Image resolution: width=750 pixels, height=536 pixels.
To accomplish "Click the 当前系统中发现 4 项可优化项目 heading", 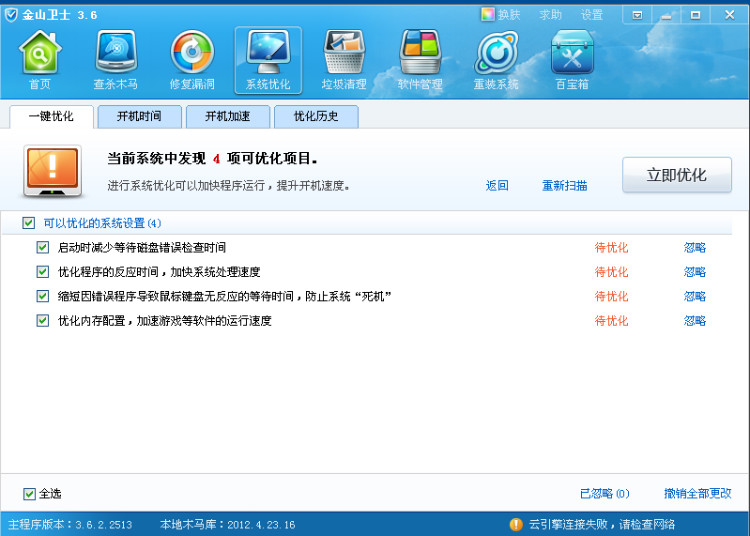I will (x=212, y=158).
